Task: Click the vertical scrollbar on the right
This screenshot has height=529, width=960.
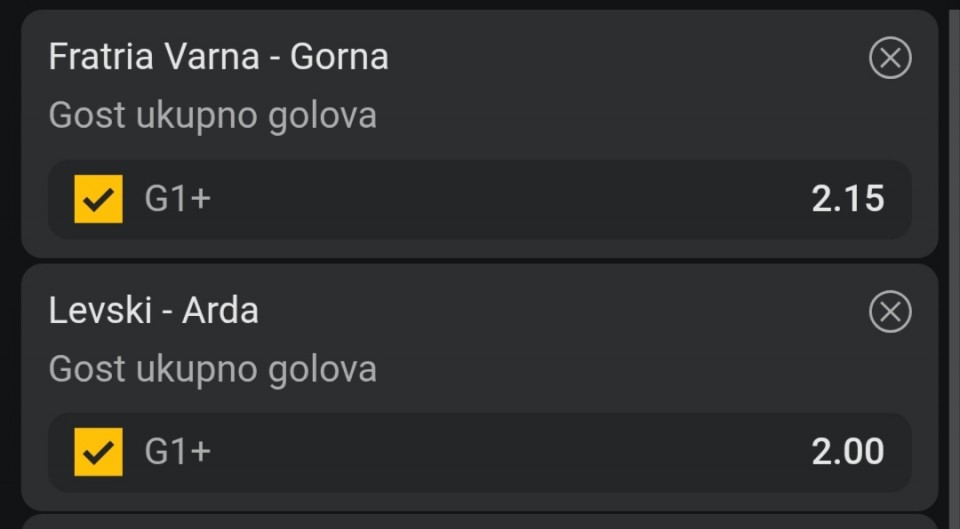Action: point(954,260)
